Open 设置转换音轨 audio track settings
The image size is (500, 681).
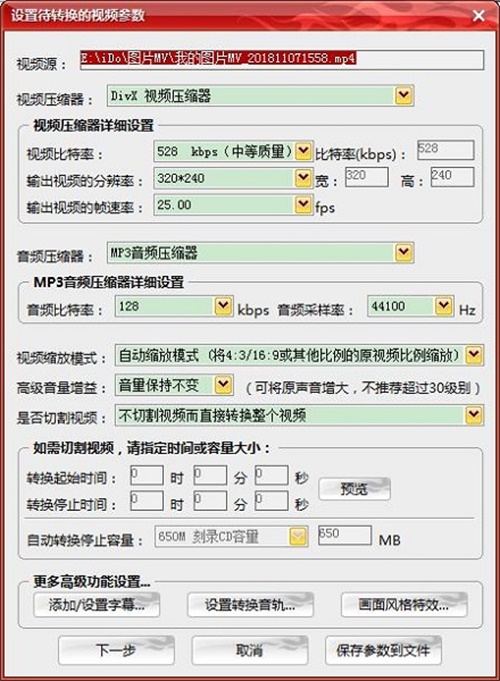click(250, 605)
